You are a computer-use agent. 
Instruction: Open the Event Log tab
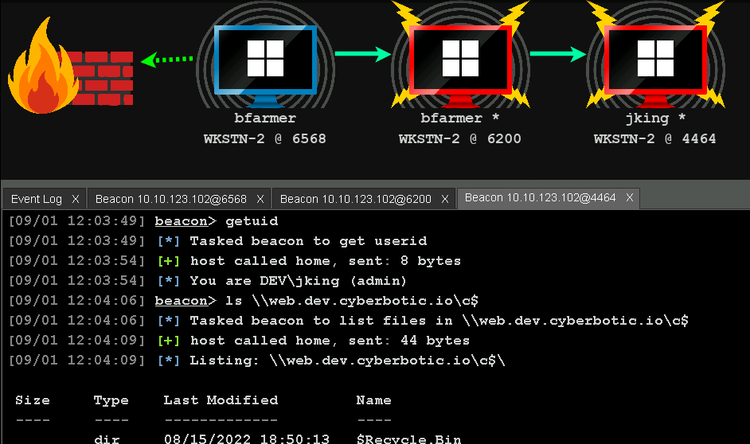(x=36, y=199)
